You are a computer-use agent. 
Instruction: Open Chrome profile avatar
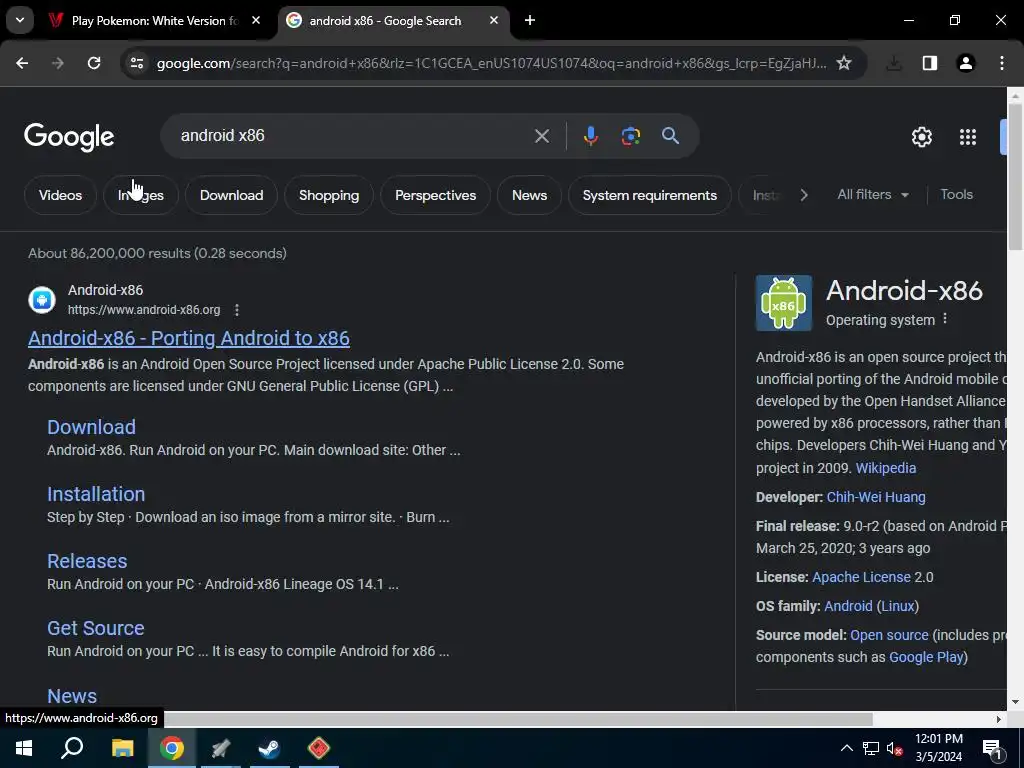coord(966,63)
